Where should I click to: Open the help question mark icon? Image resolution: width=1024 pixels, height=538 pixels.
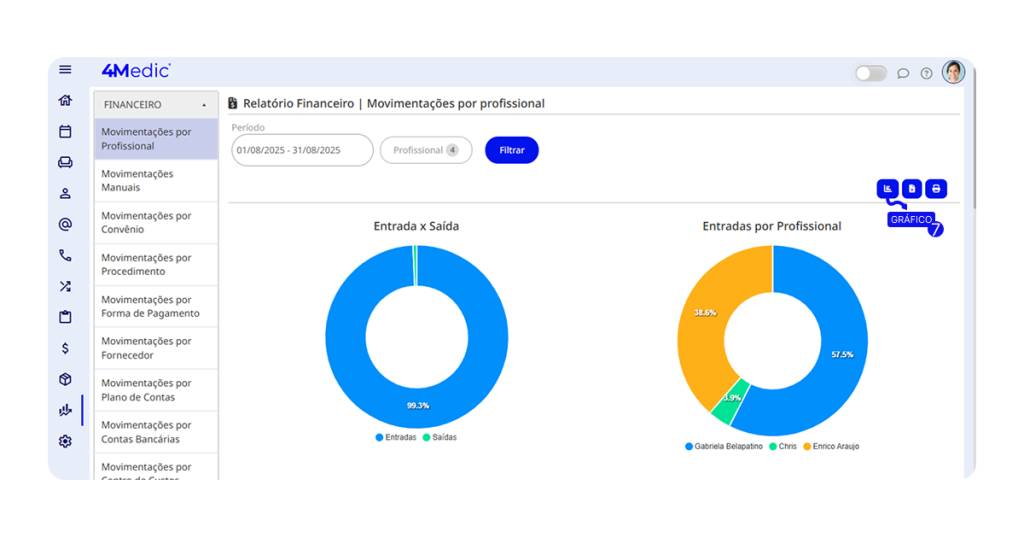pos(926,73)
